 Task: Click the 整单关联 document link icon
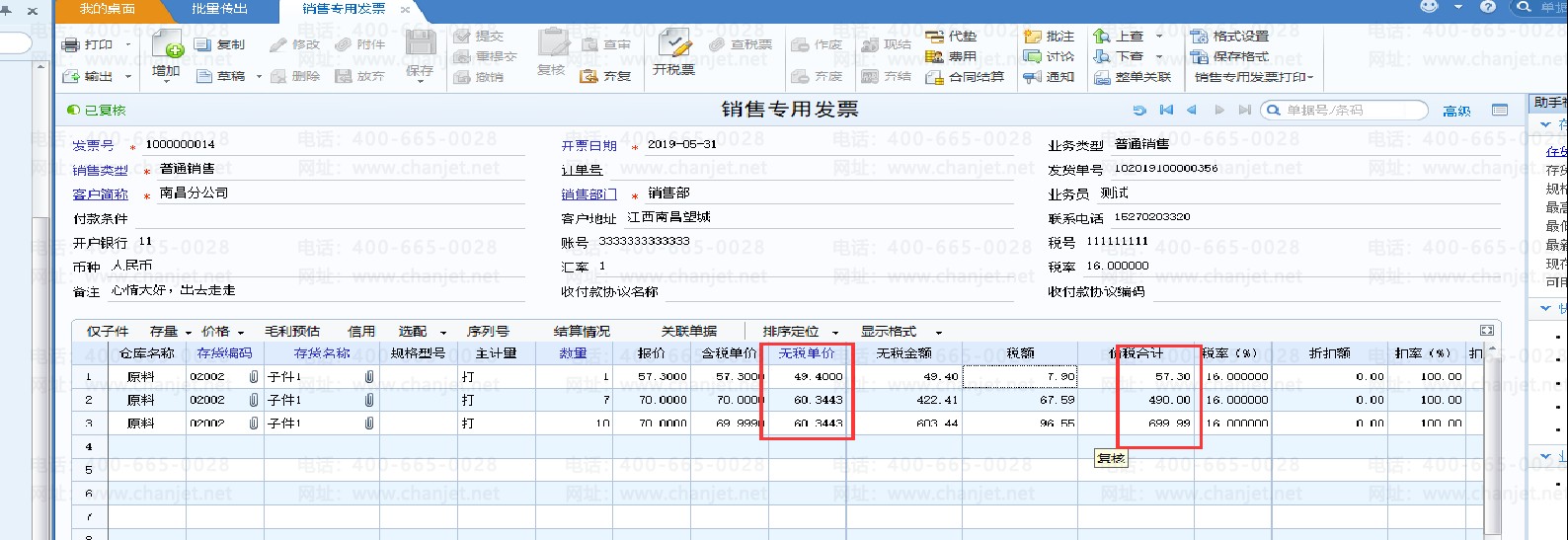[x=1102, y=76]
